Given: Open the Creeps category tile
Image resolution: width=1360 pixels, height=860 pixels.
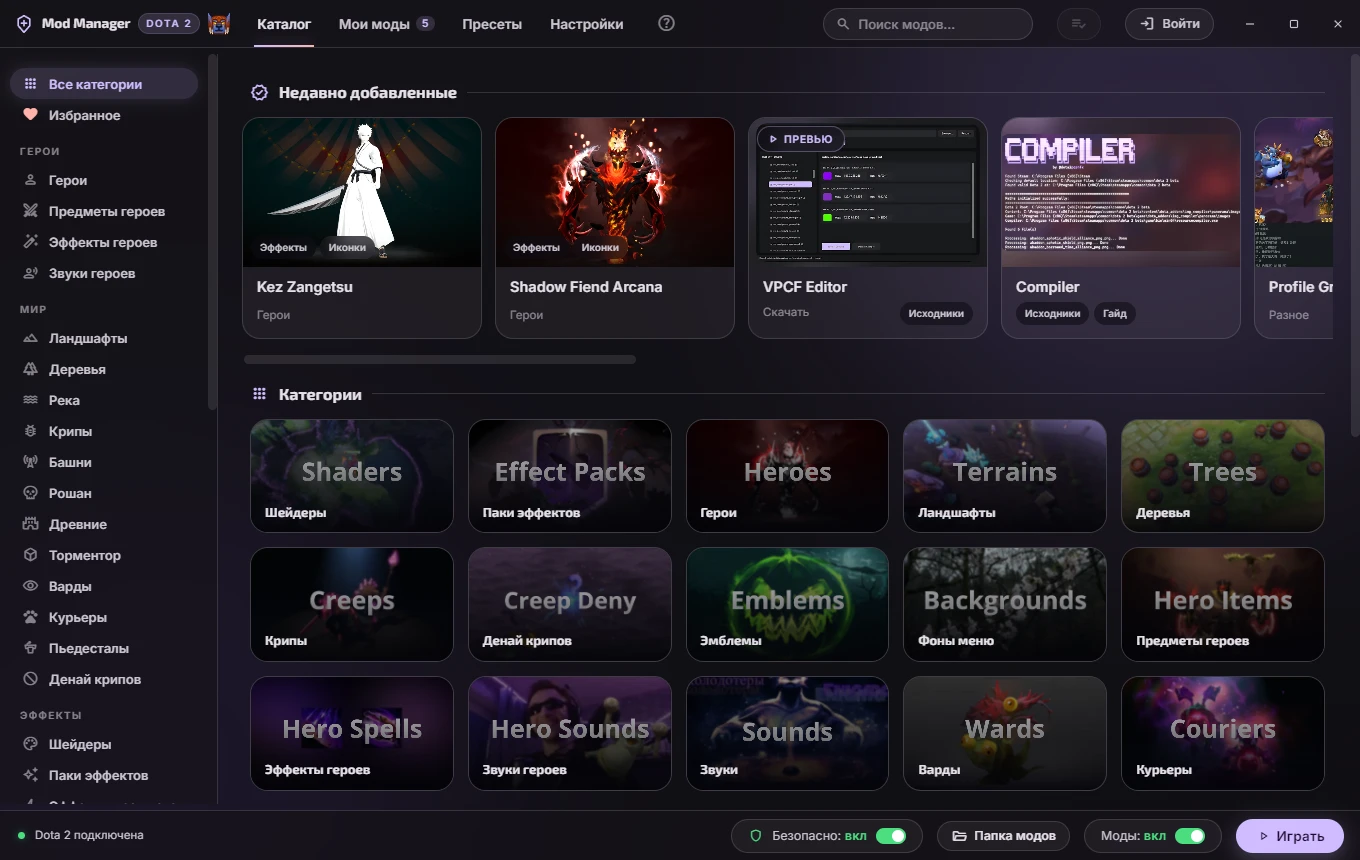Looking at the screenshot, I should click(x=352, y=604).
